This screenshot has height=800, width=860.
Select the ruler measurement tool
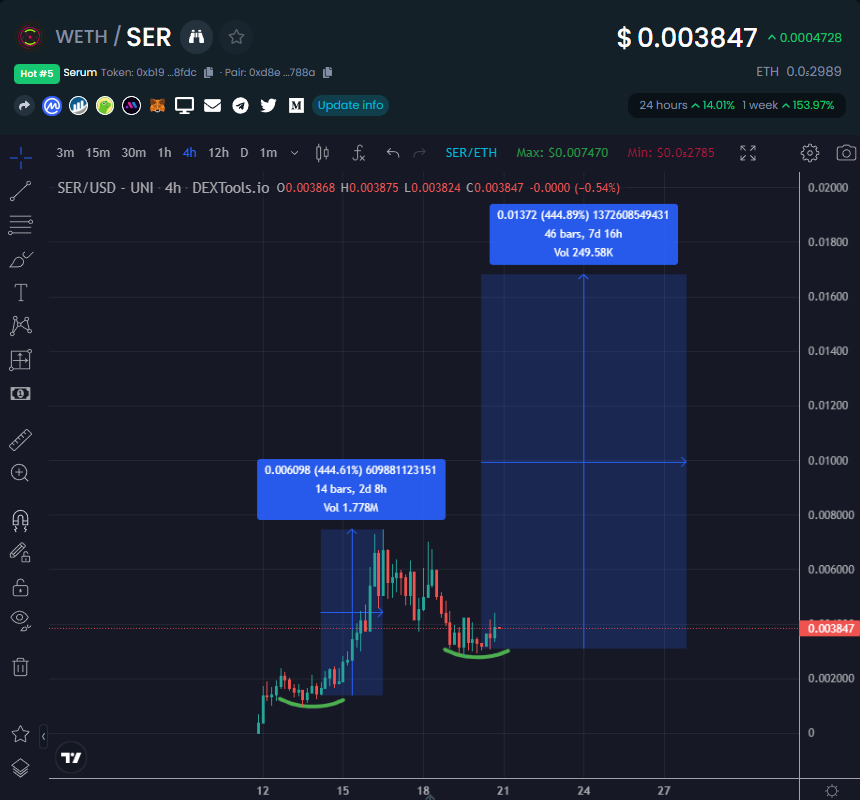[x=20, y=439]
